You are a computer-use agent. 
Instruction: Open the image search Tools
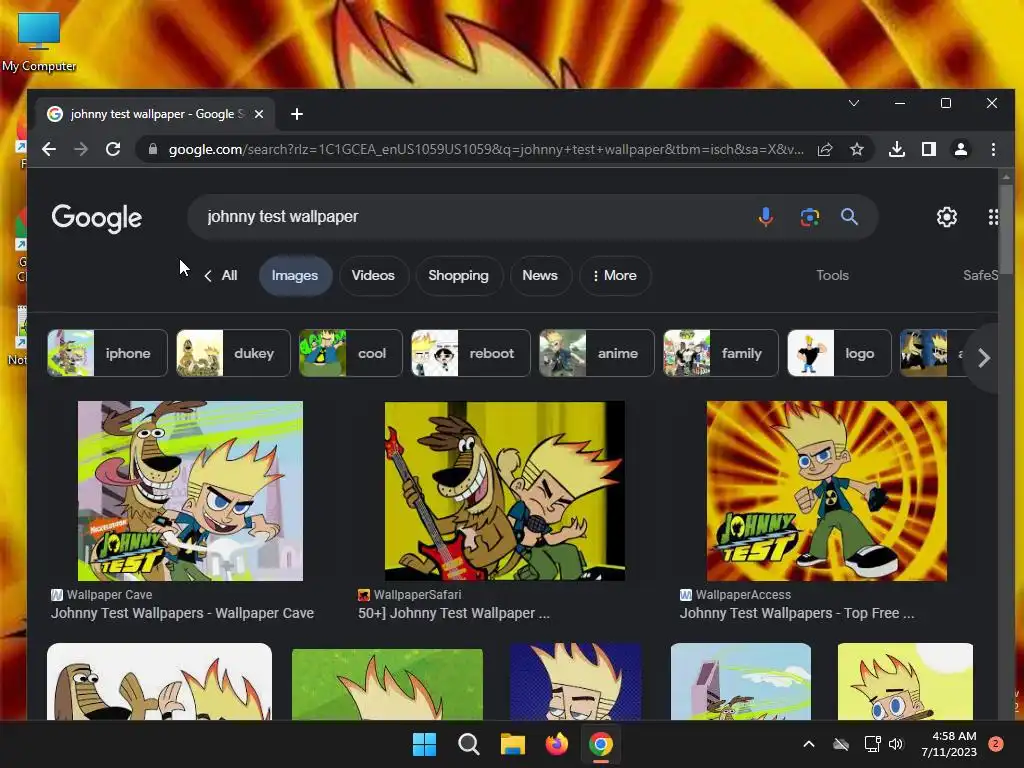(832, 276)
